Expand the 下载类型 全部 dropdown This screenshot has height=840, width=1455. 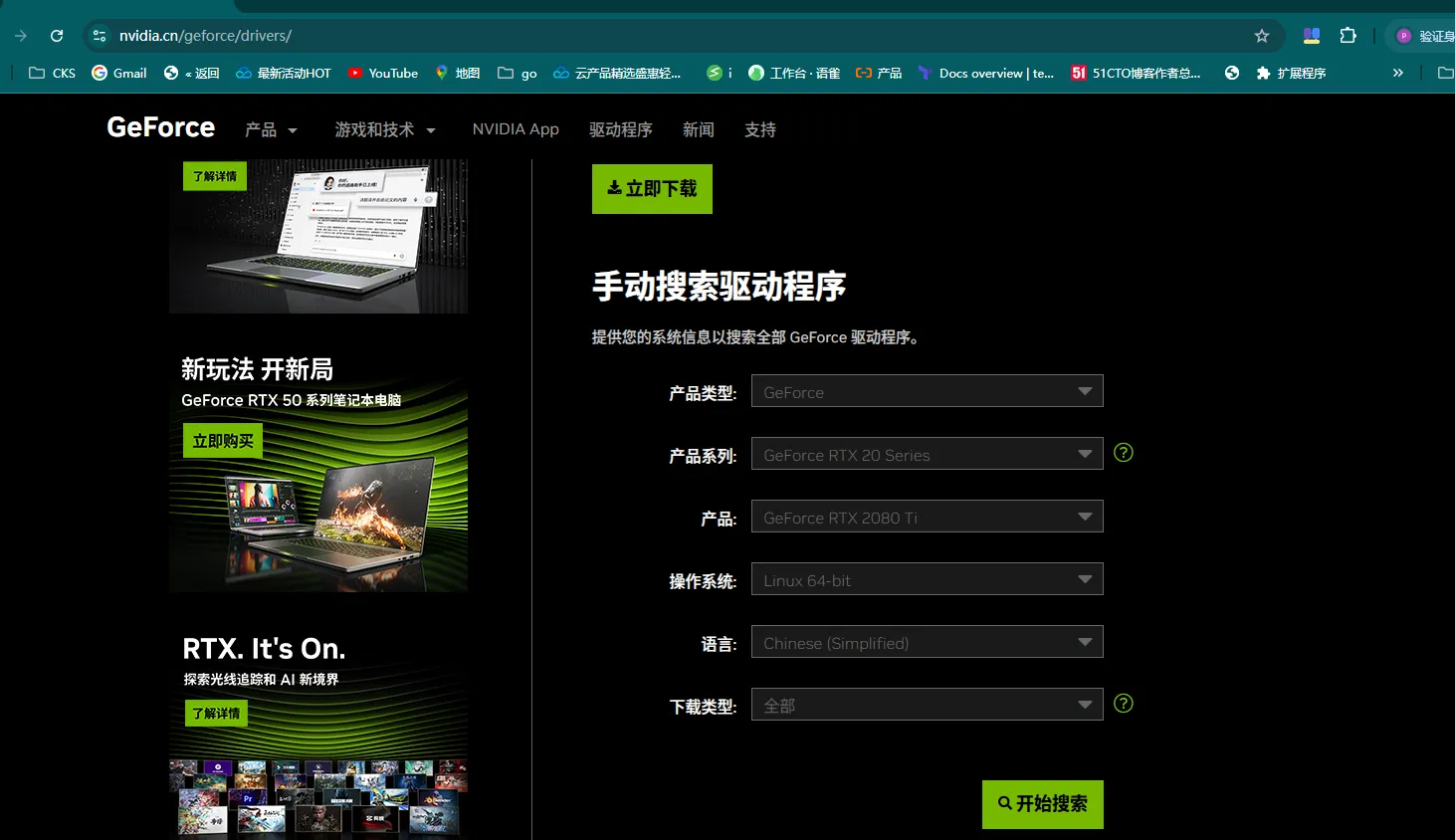coord(928,705)
